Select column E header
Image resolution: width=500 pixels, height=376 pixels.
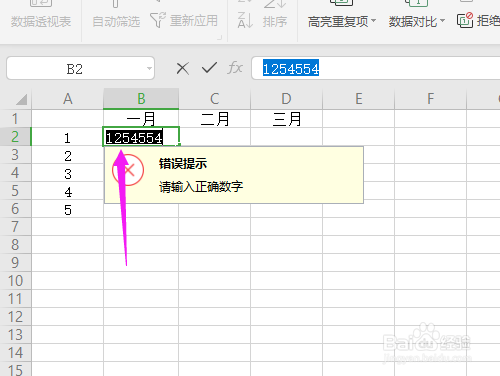click(x=359, y=99)
